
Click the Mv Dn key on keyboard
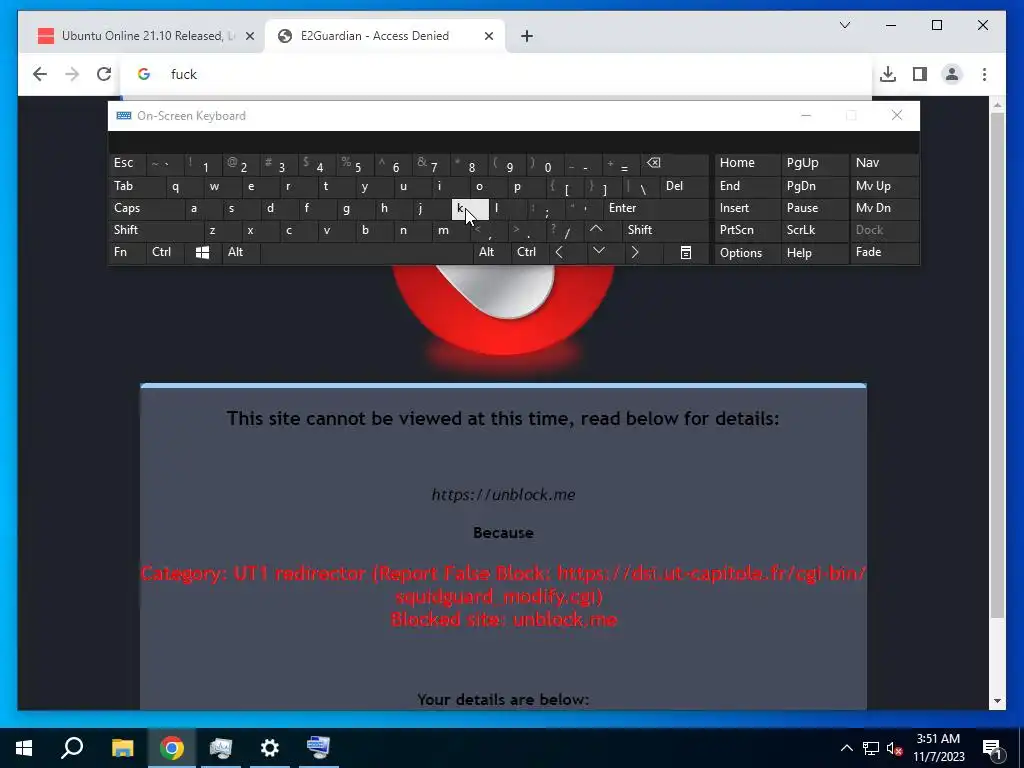pyautogui.click(x=884, y=208)
